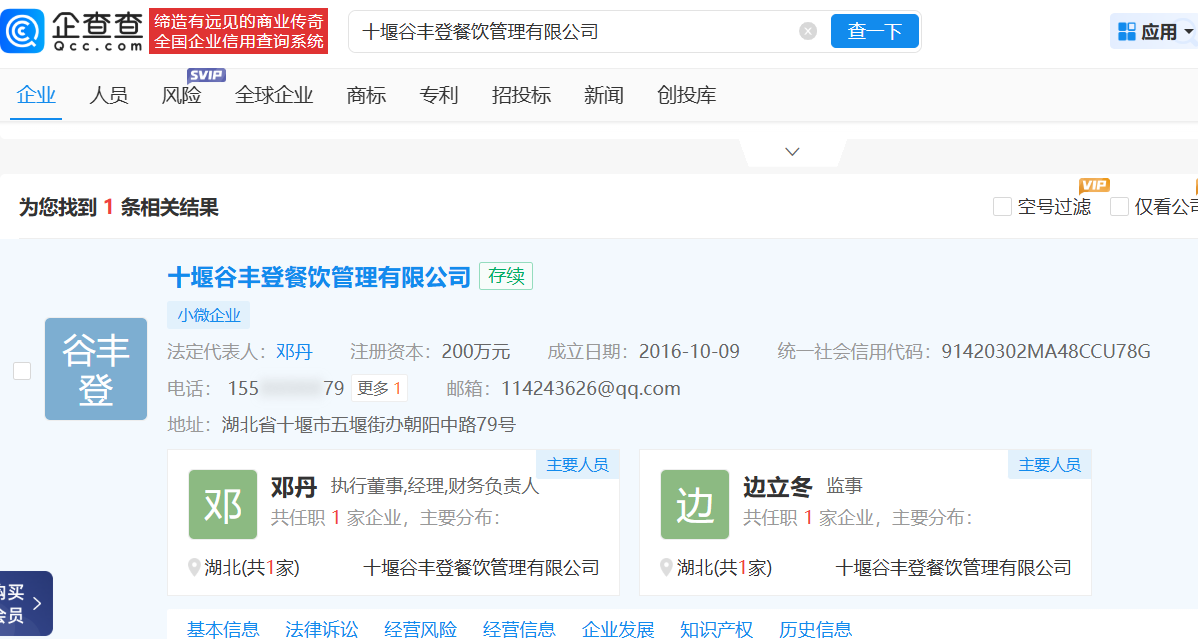This screenshot has height=639, width=1198.
Task: Open the 基本信息 section link
Action: [x=222, y=629]
